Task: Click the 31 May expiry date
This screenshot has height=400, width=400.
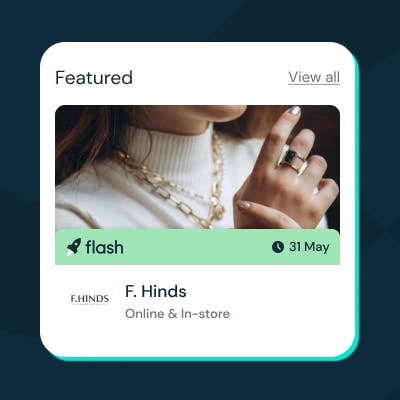Action: point(309,247)
